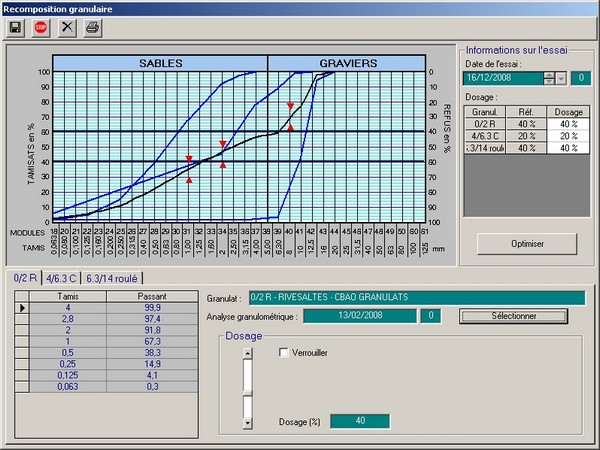Click the Dosage vertical slider's down arrow
Screen dimensions: 600x450
click(x=248, y=424)
